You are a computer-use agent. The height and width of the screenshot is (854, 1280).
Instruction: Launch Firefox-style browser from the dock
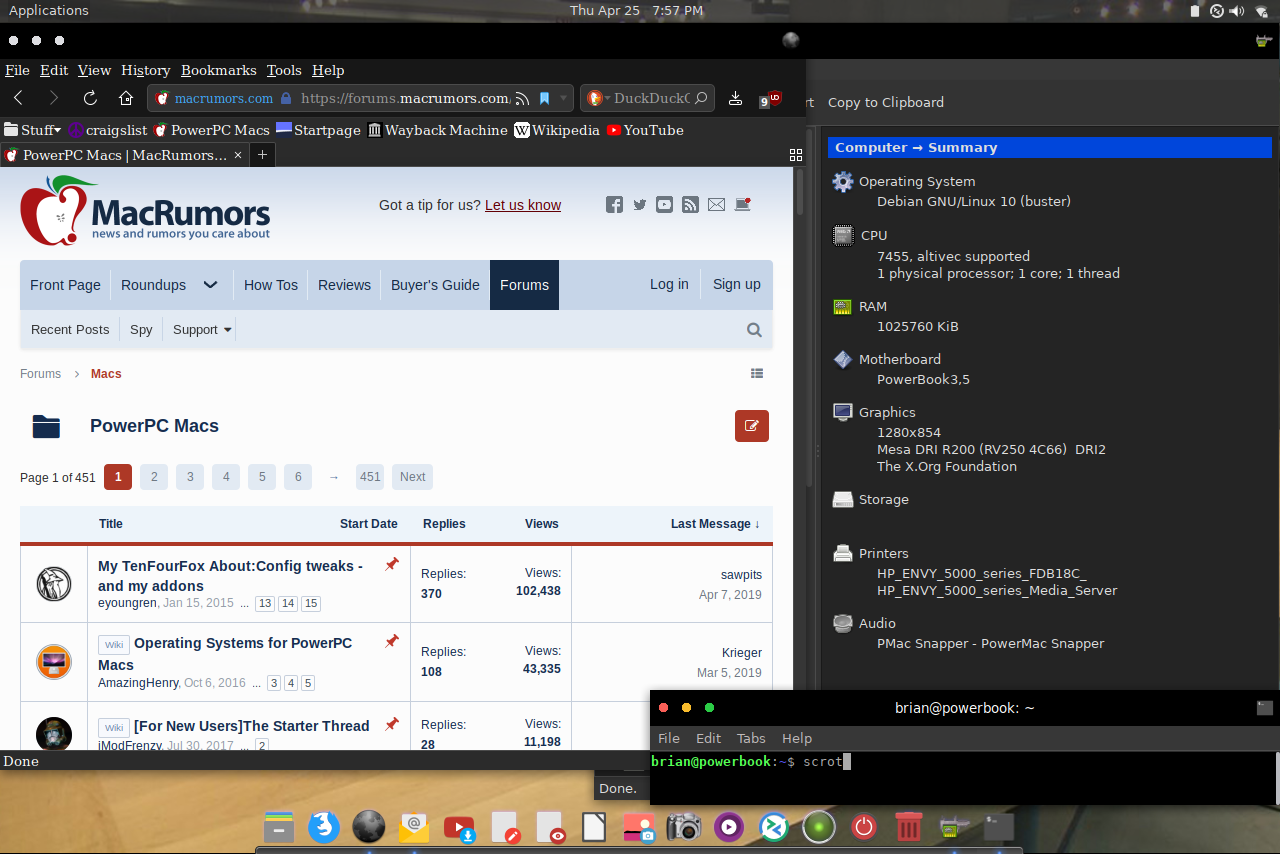322,827
